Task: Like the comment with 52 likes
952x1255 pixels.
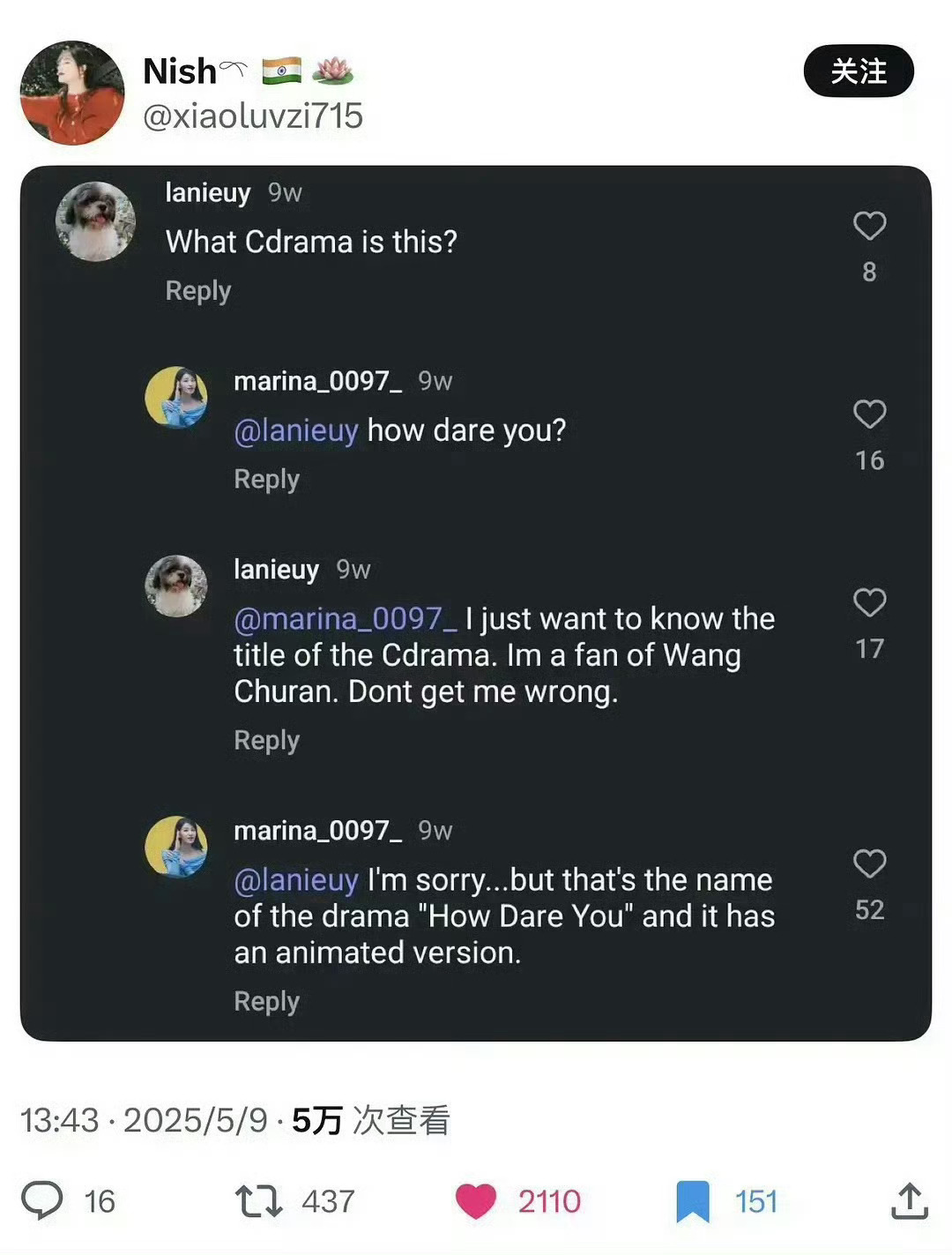Action: (869, 864)
